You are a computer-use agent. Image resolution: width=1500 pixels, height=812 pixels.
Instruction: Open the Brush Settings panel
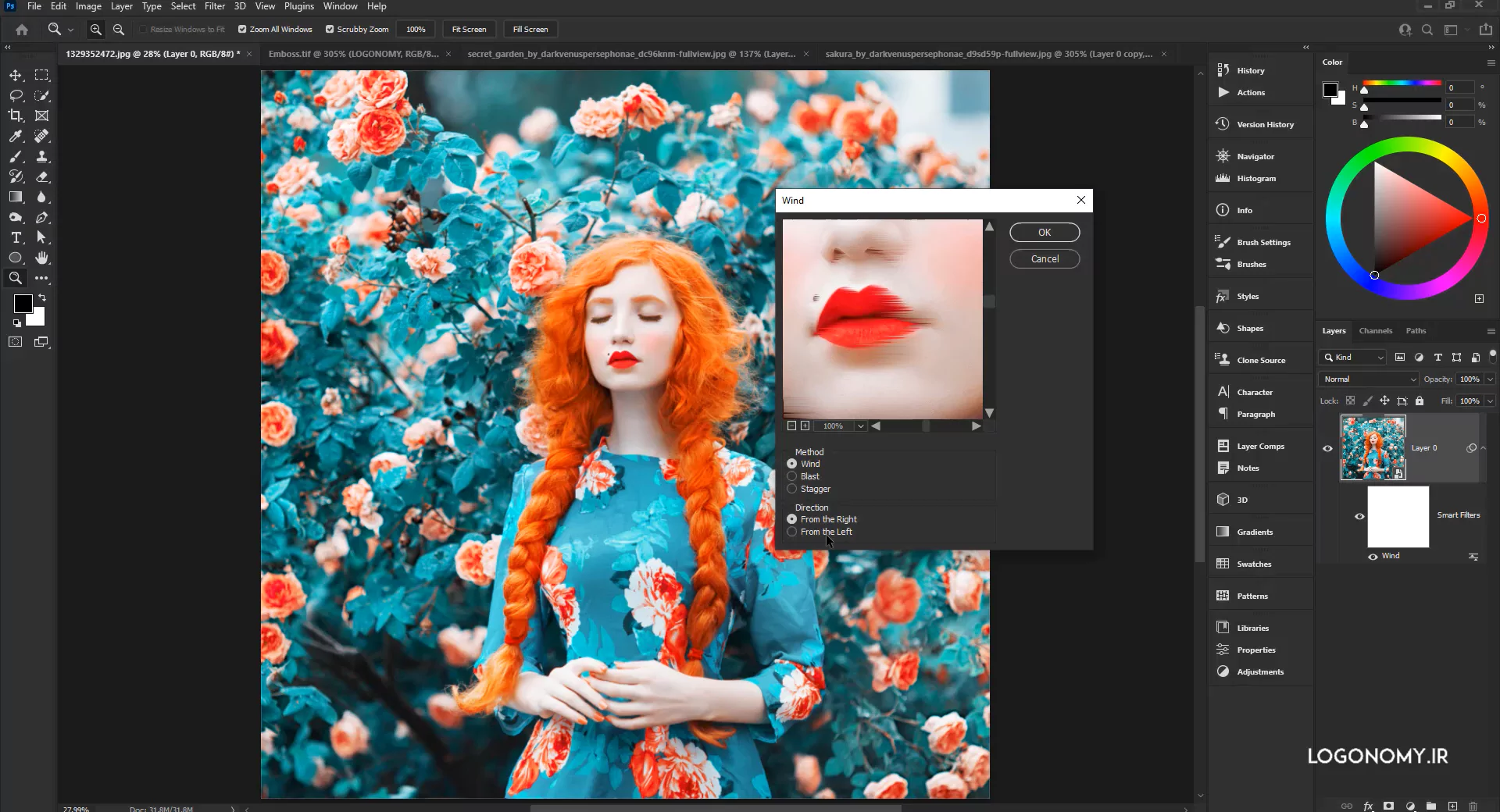pos(1263,242)
